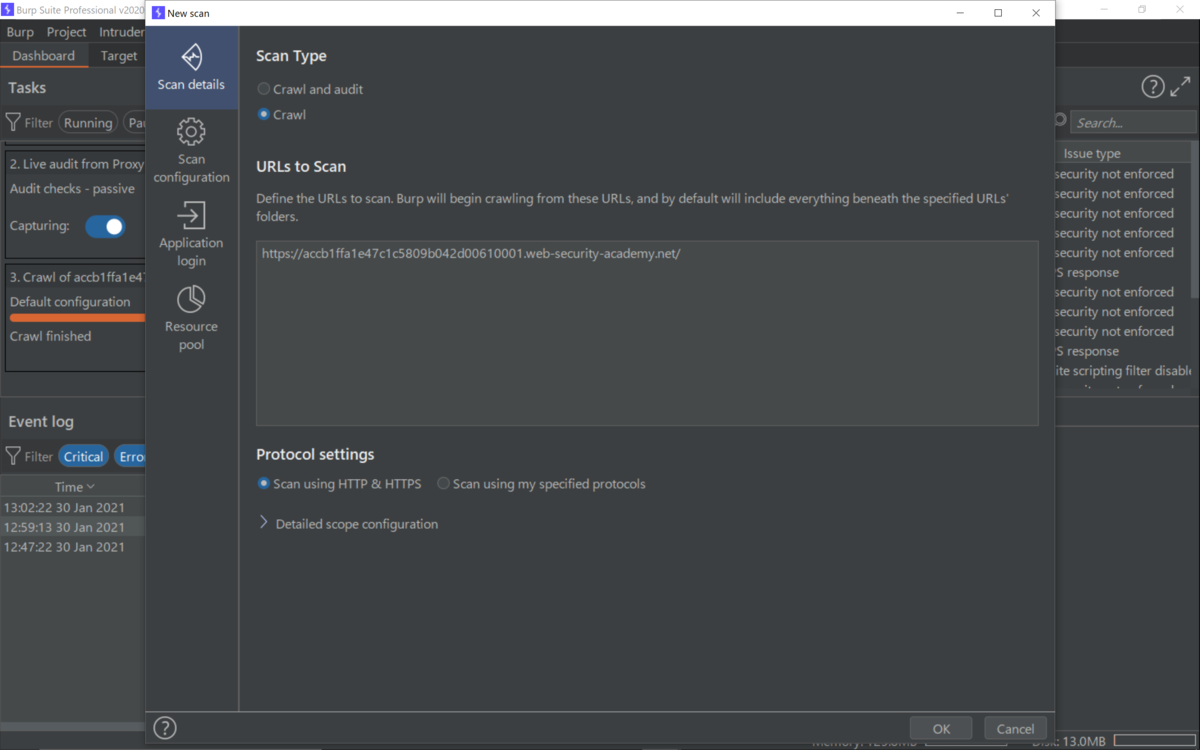Maximize the New scan dialog window

point(998,13)
